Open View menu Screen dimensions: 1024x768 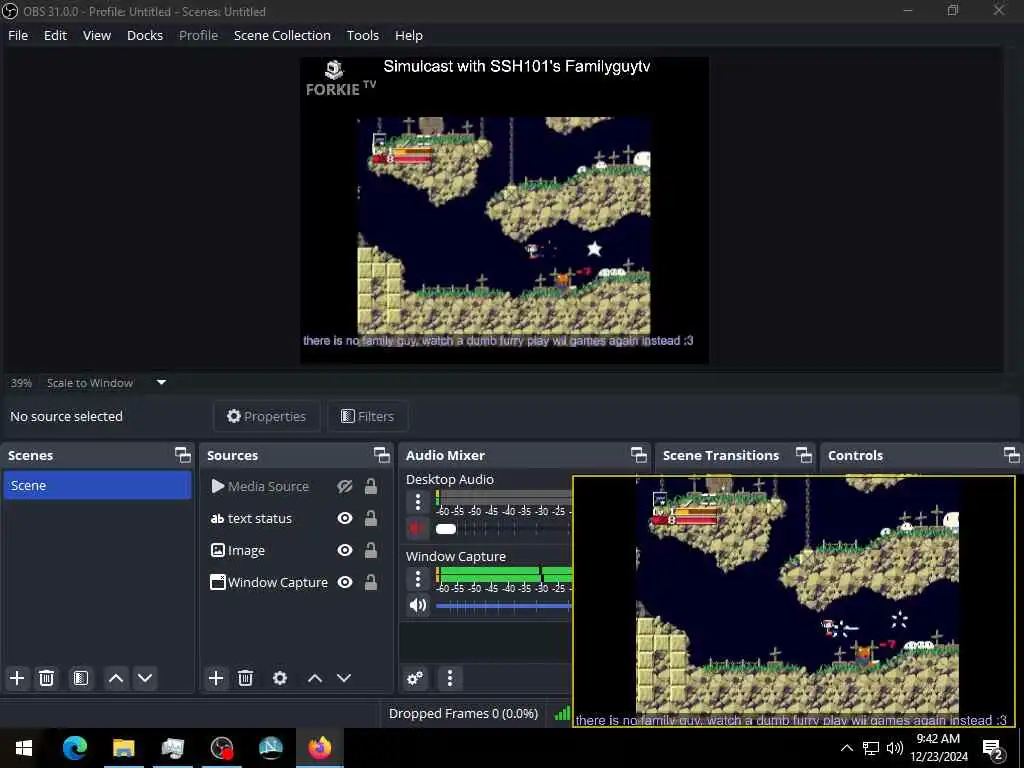97,35
